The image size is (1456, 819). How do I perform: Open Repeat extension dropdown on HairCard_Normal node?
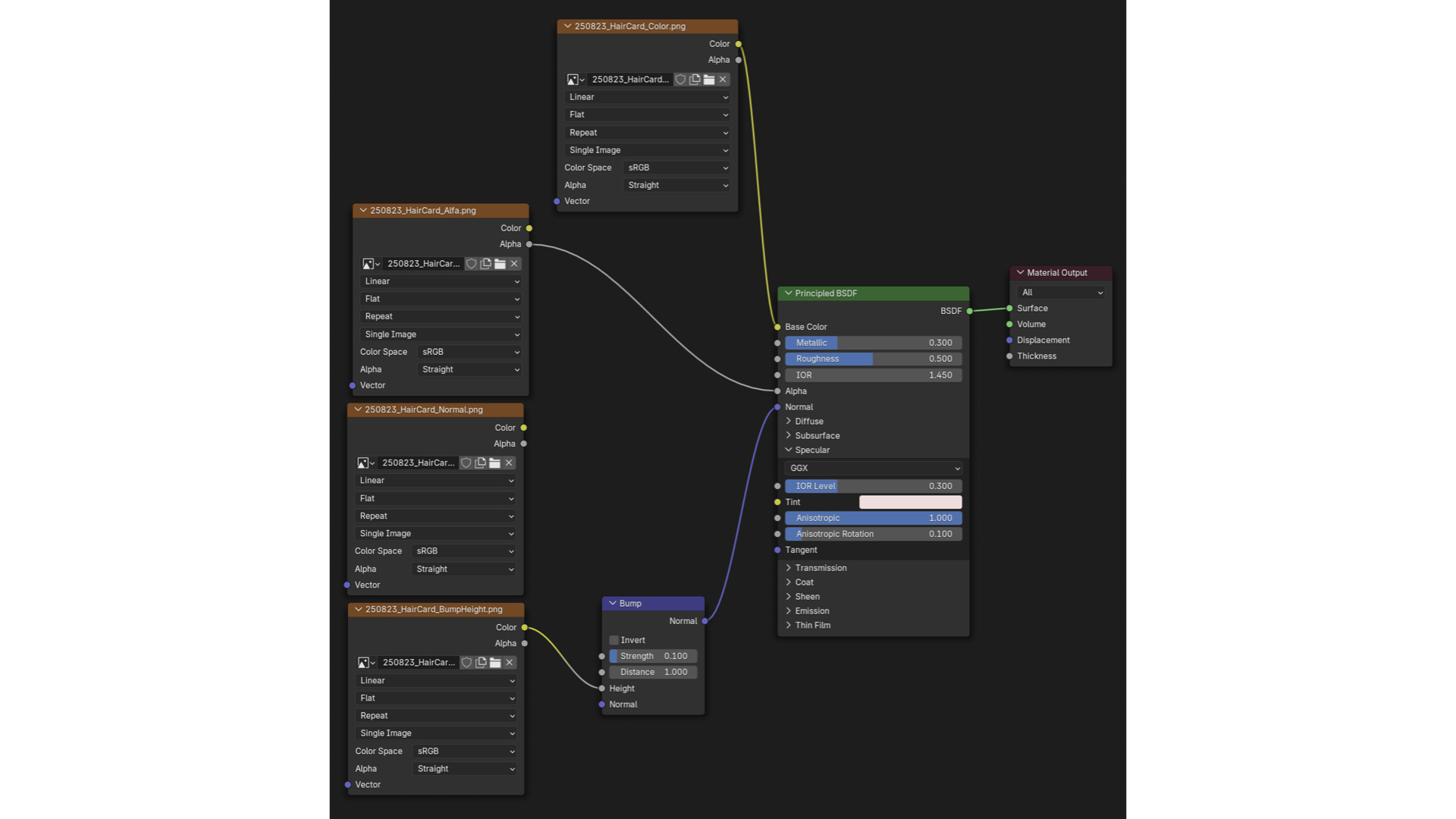pos(435,516)
